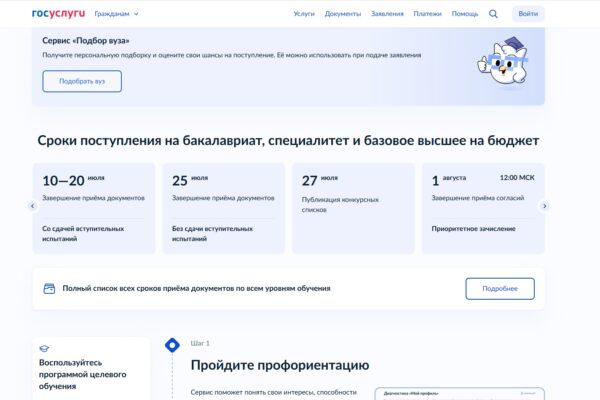Screen dimensions: 600x400
Task: Click the previous-dates carousel arrow
Action: point(33,206)
